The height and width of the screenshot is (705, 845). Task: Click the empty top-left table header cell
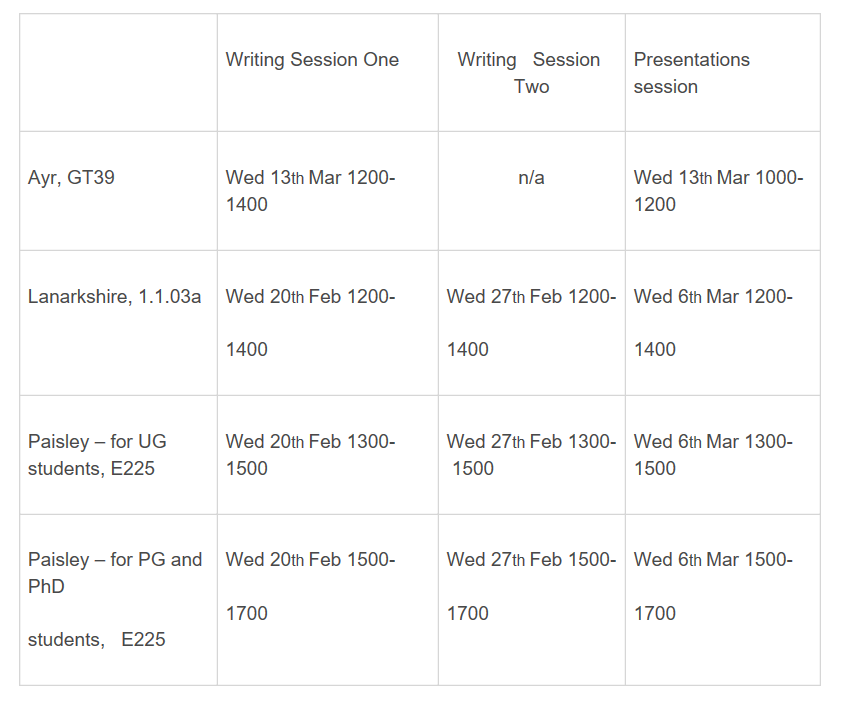tap(118, 73)
